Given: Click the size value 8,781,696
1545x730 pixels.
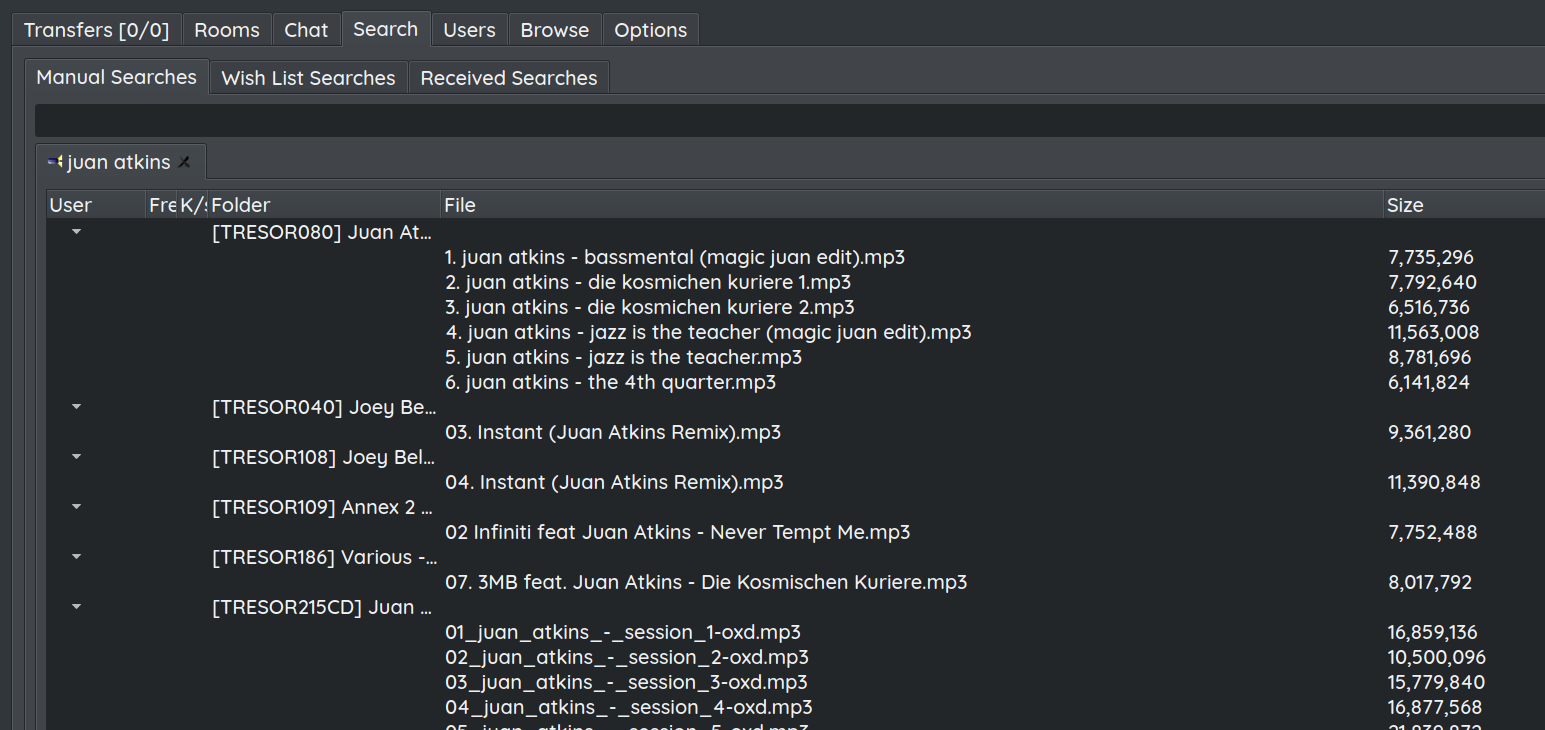Looking at the screenshot, I should [1430, 357].
